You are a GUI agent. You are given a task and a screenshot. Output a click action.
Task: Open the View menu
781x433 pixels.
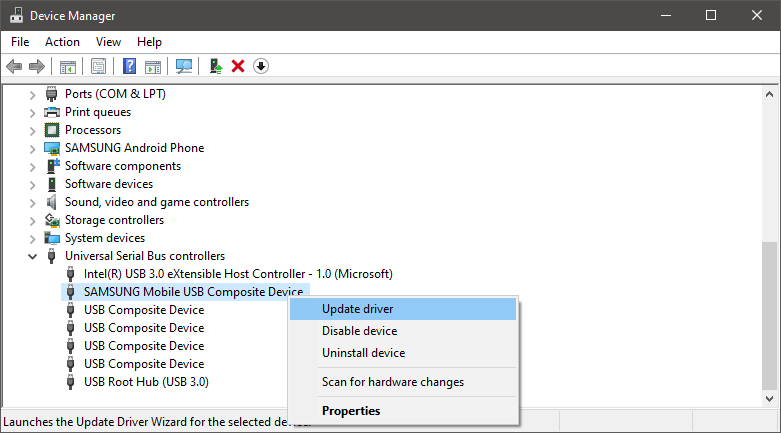click(108, 42)
